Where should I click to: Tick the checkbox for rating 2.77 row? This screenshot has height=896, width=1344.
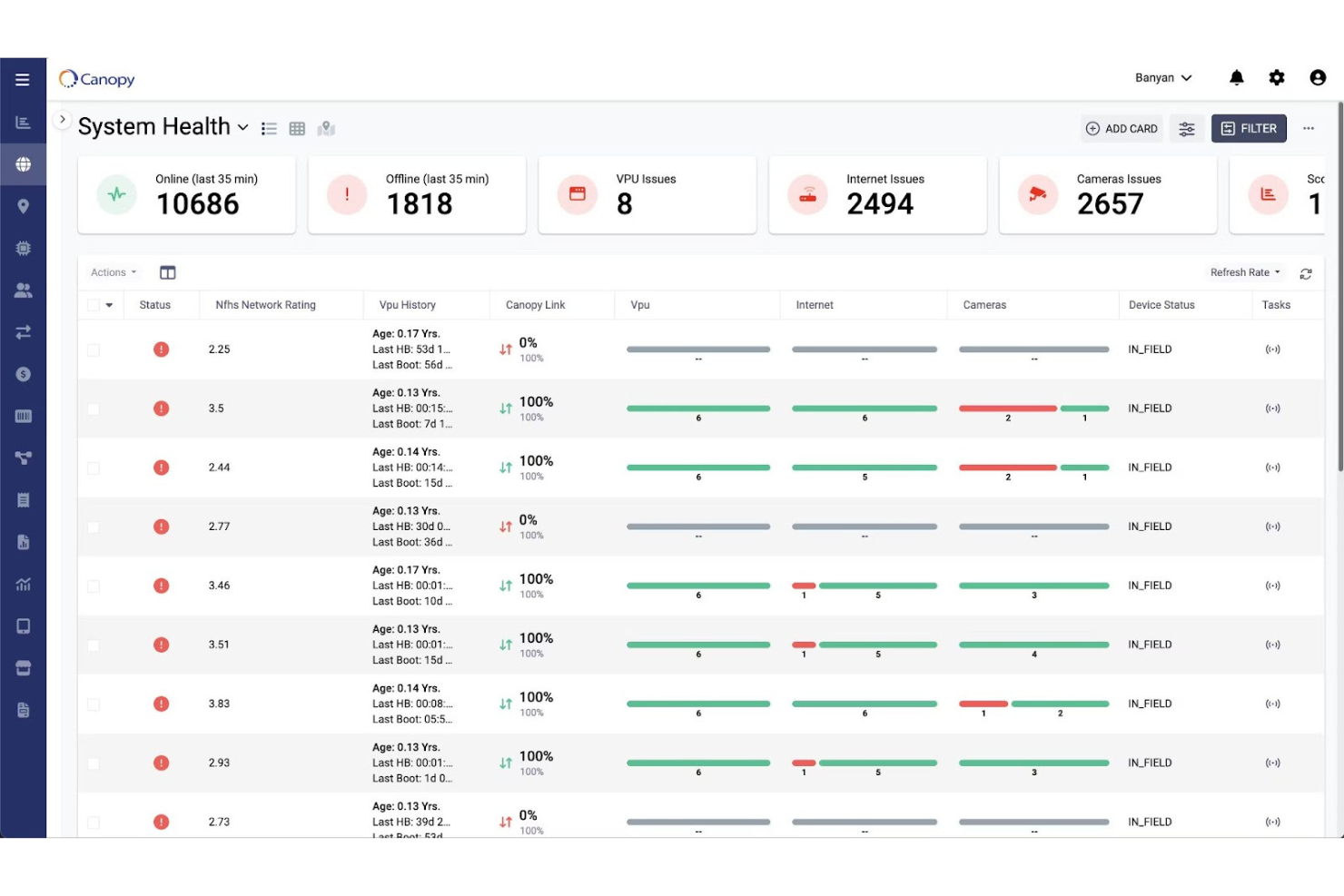[x=94, y=527]
